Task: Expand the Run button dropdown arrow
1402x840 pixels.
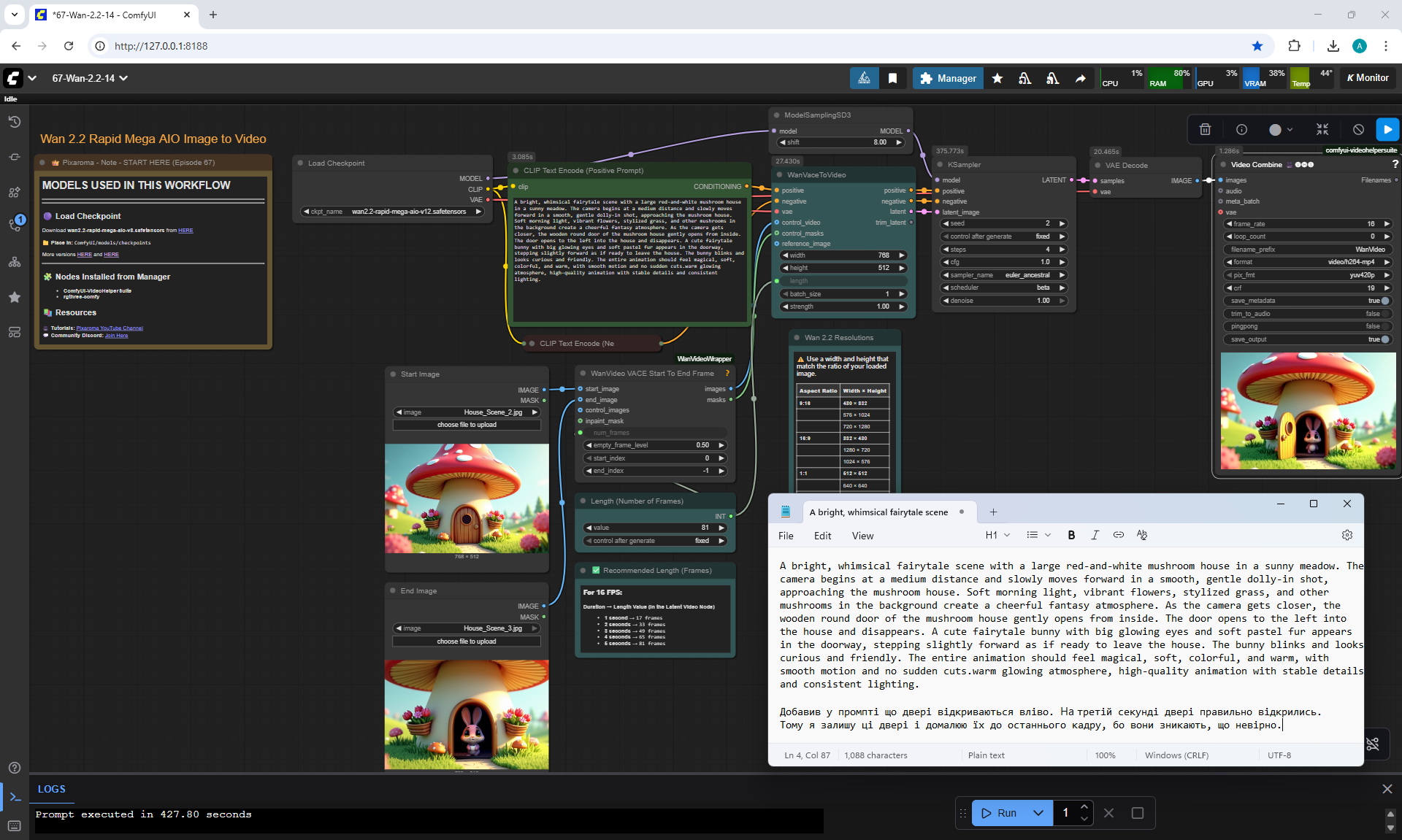Action: pyautogui.click(x=1038, y=813)
